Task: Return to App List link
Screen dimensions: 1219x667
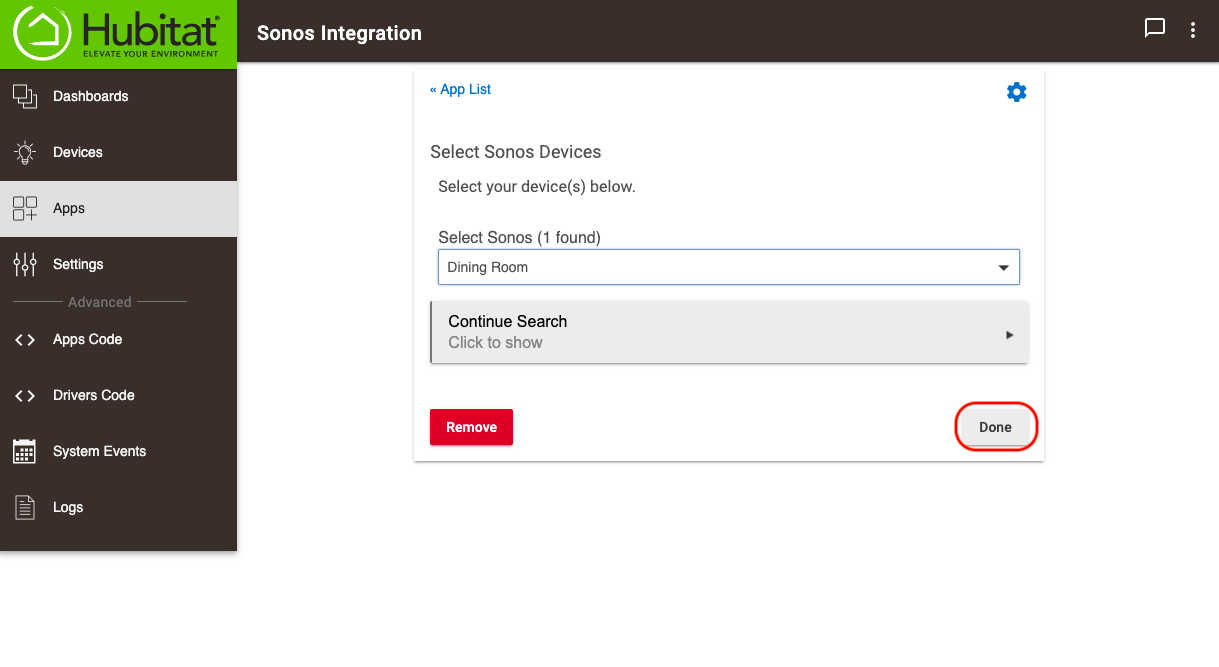Action: point(460,89)
